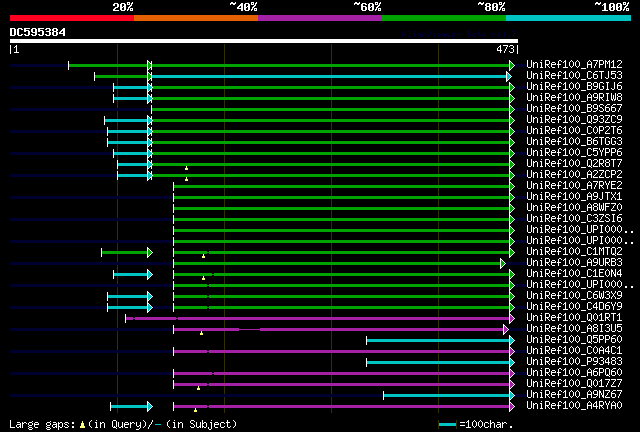The height and width of the screenshot is (432, 640).
Task: Click the UniRef100_A9JTX1 entry
Action: pyautogui.click(x=574, y=197)
